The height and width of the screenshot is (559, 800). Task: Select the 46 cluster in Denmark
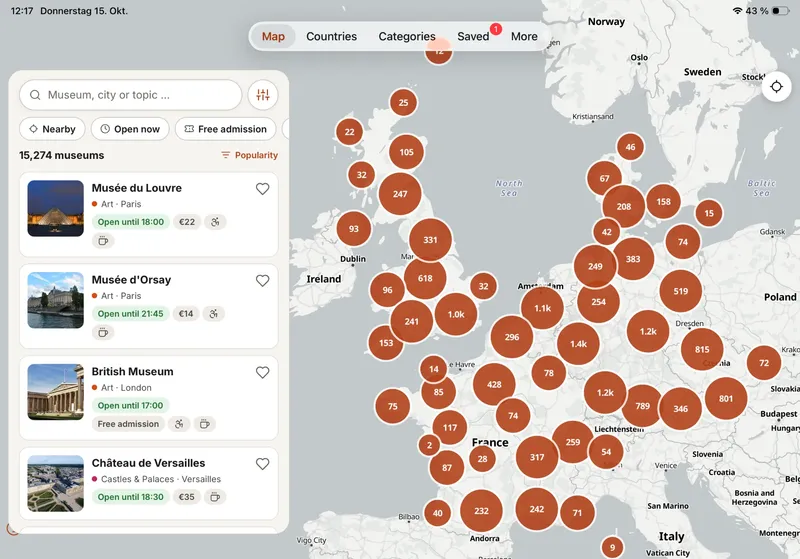click(x=630, y=147)
